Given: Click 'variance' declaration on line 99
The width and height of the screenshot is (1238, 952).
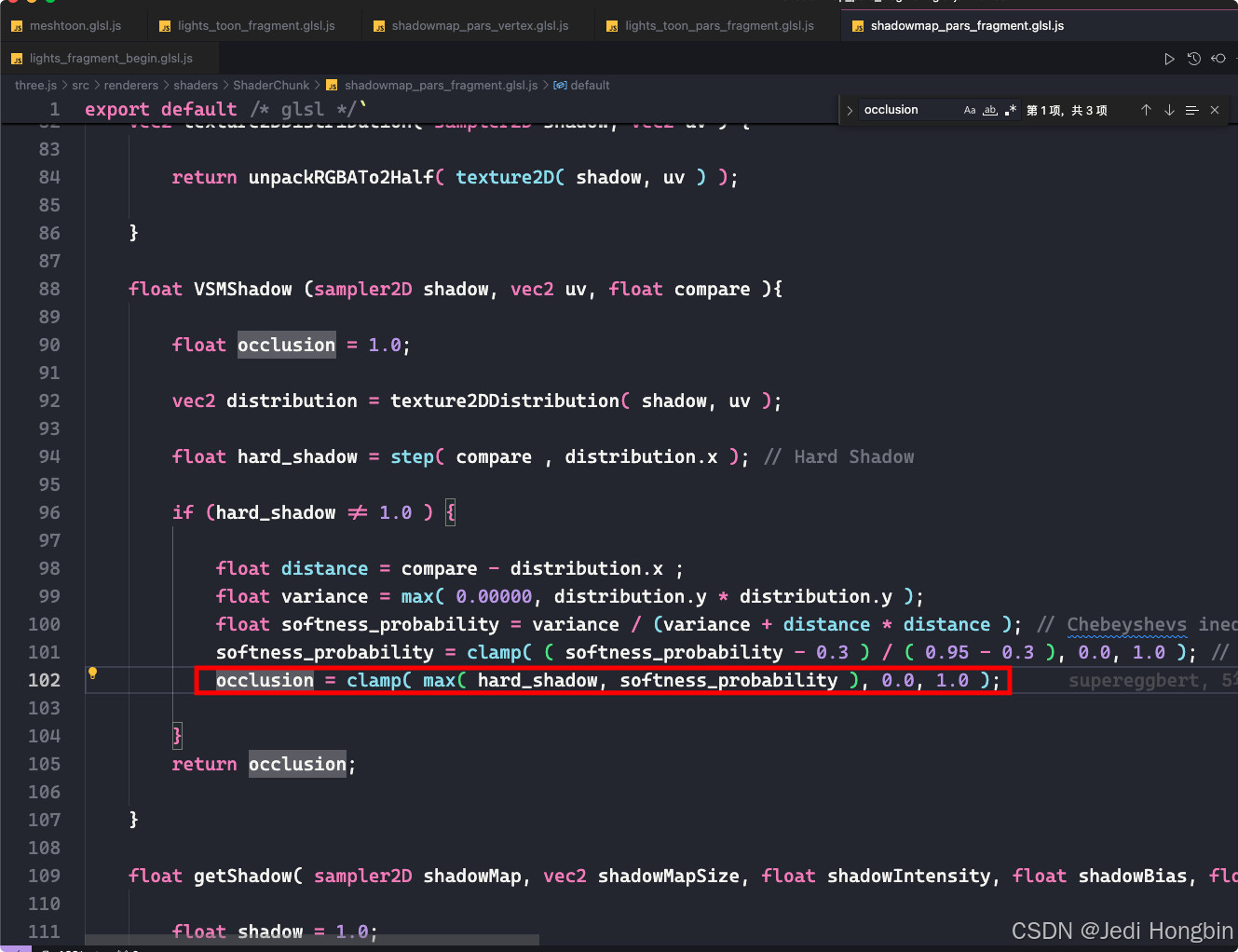Looking at the screenshot, I should 324,596.
